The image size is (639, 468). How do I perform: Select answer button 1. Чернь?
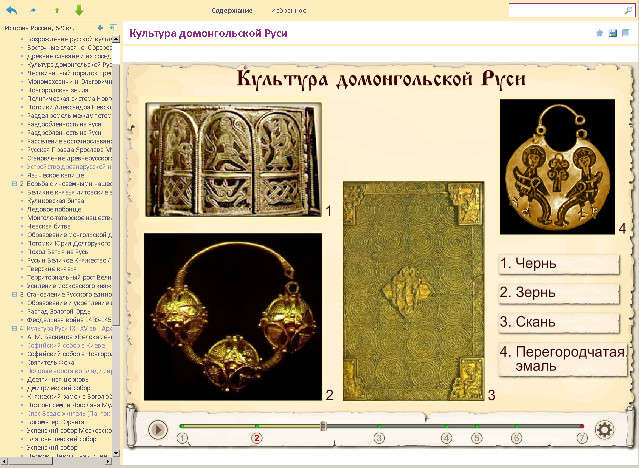coord(559,264)
